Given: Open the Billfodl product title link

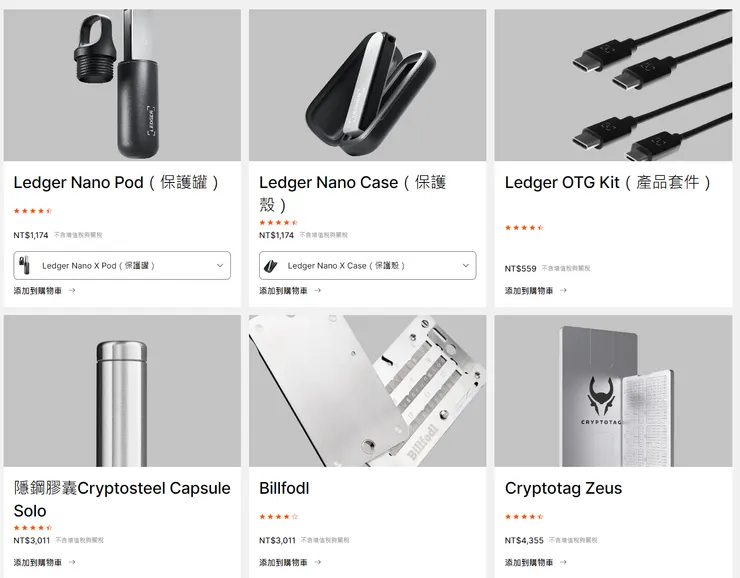Looking at the screenshot, I should 284,488.
